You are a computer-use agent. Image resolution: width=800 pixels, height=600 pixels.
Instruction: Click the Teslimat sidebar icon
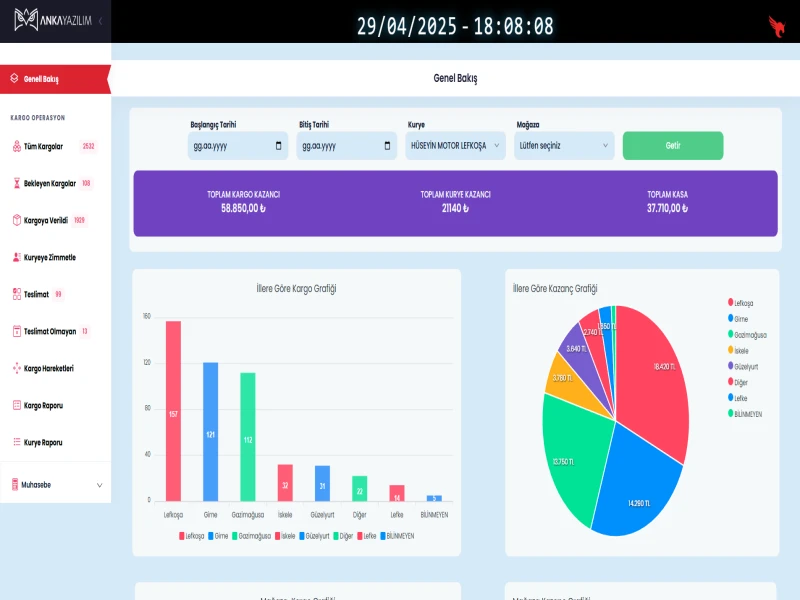[16, 294]
